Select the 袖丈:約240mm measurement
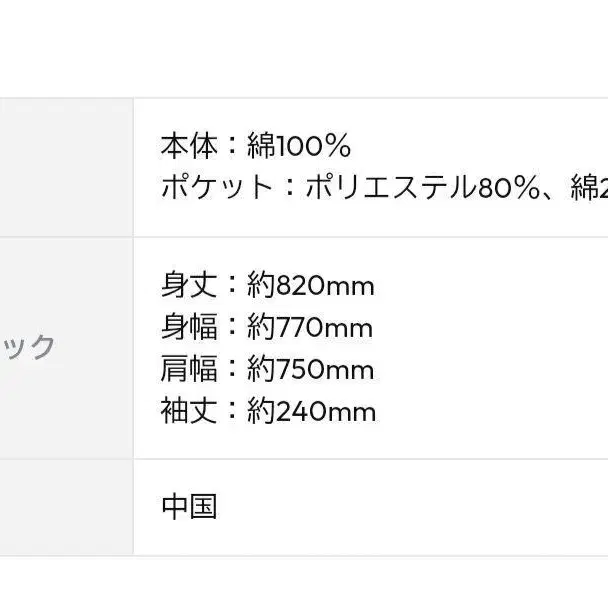The image size is (608, 608). point(268,411)
